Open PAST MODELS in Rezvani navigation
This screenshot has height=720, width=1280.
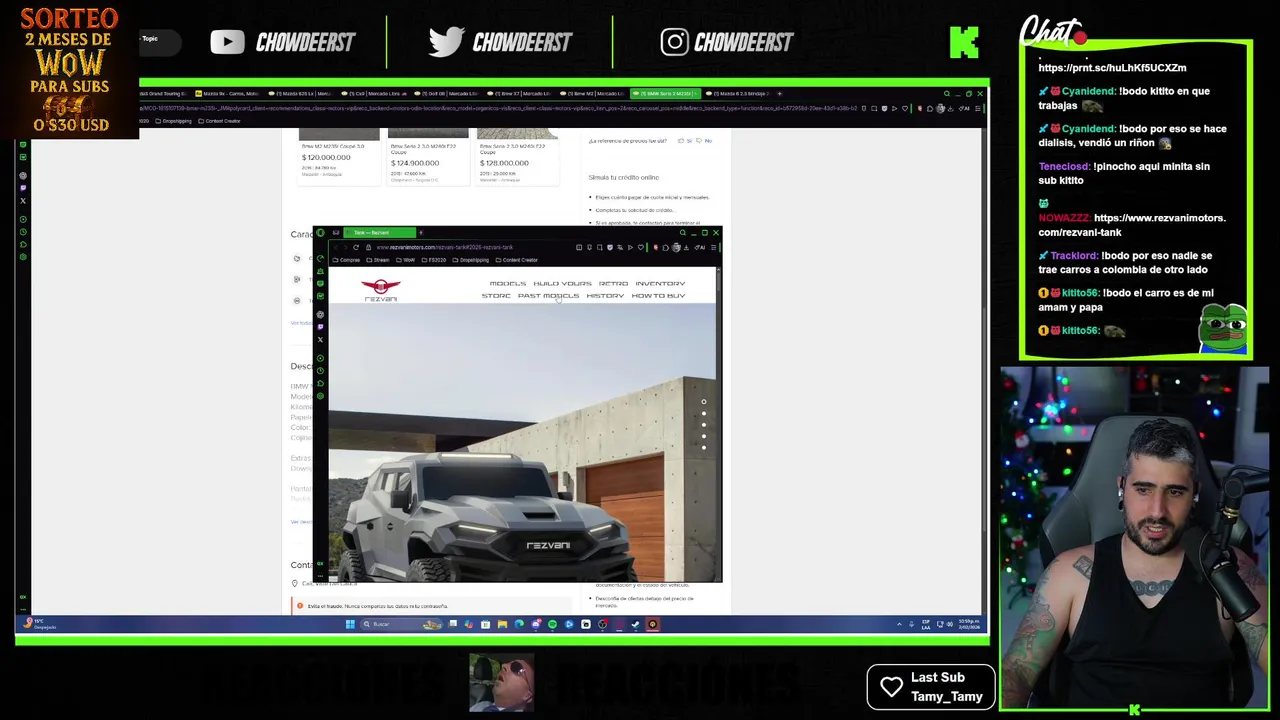pyautogui.click(x=548, y=296)
